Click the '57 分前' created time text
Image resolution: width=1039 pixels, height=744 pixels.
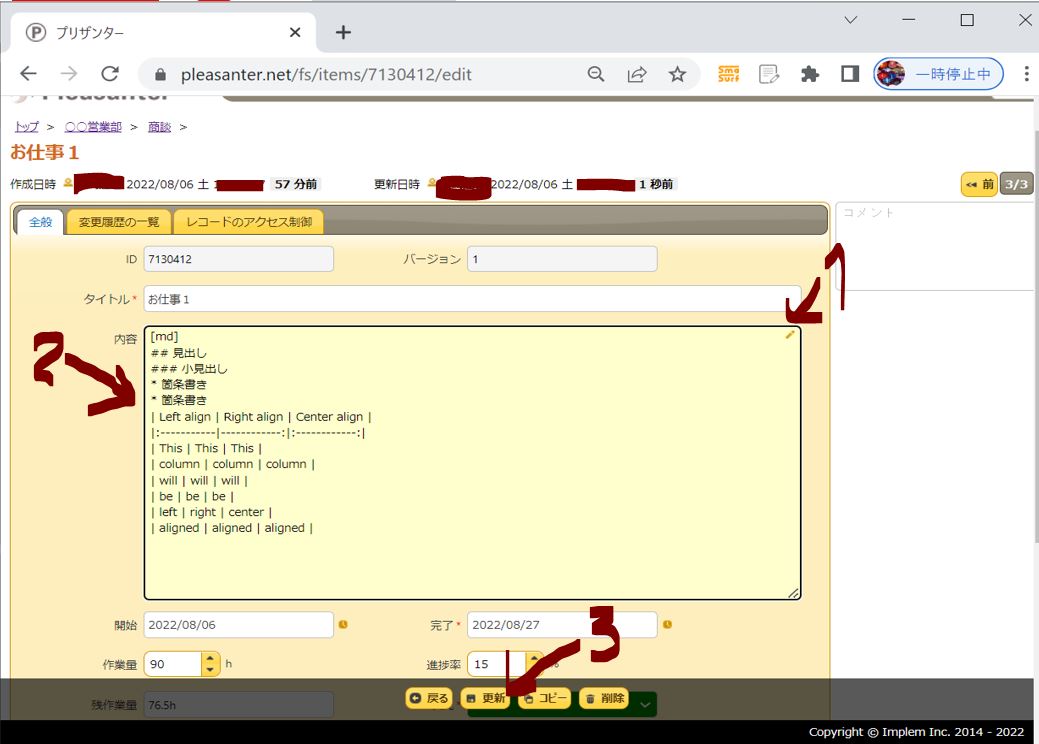coord(296,184)
